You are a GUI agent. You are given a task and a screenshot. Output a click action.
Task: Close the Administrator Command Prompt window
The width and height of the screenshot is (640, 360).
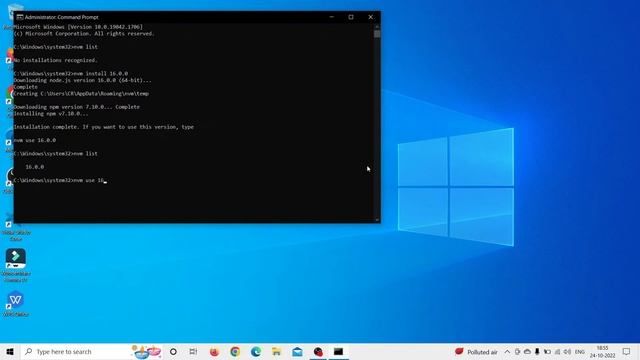pos(371,17)
